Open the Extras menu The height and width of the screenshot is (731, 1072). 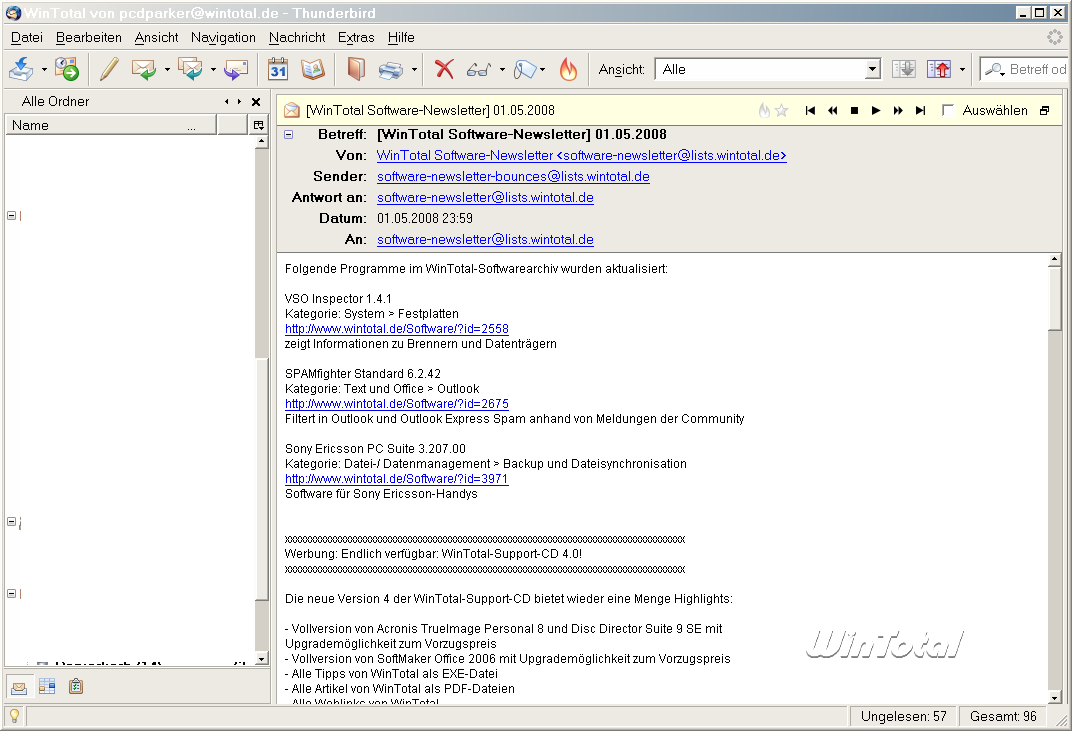tap(356, 37)
